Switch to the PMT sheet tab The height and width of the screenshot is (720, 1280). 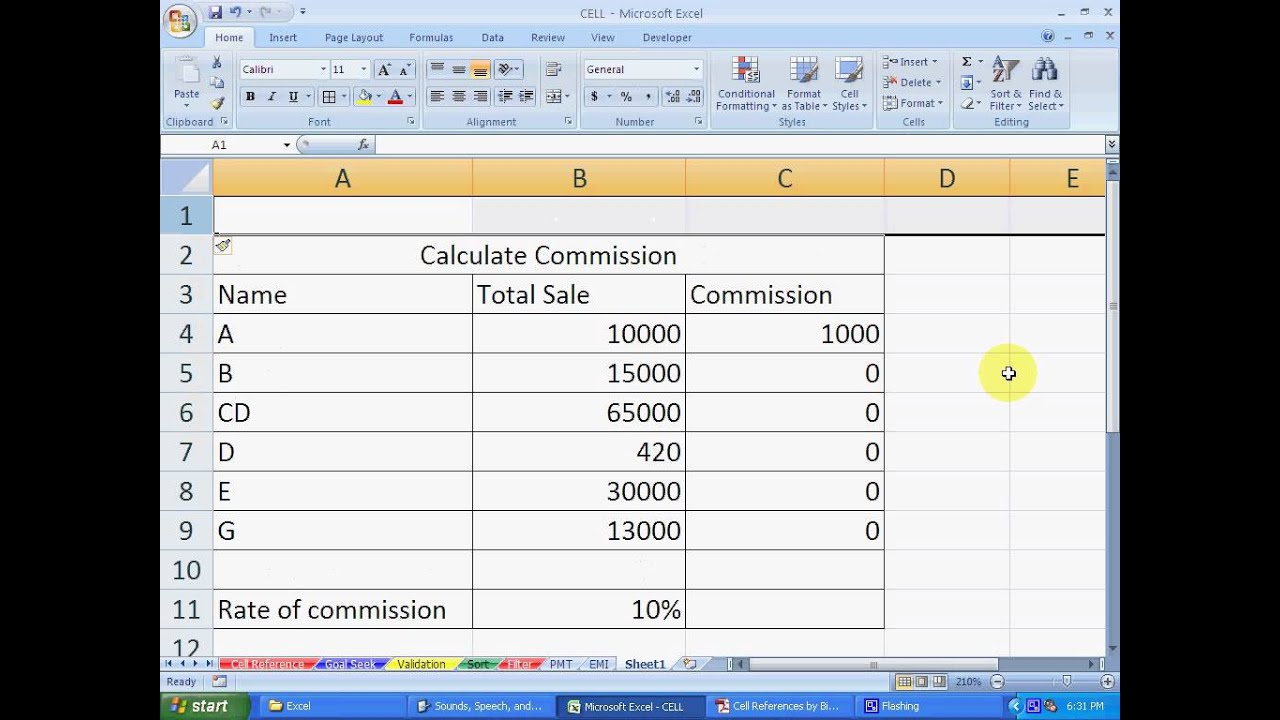561,664
